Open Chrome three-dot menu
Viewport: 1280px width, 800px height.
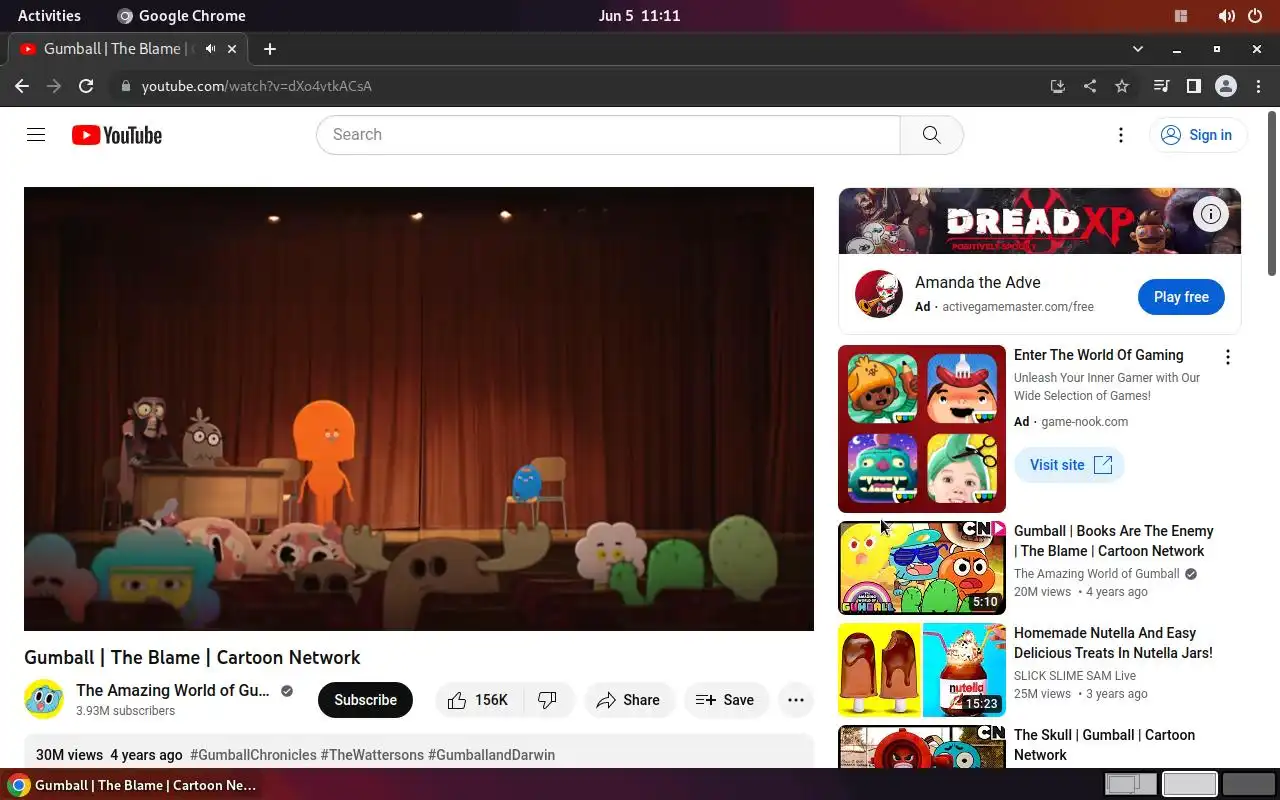click(1258, 86)
